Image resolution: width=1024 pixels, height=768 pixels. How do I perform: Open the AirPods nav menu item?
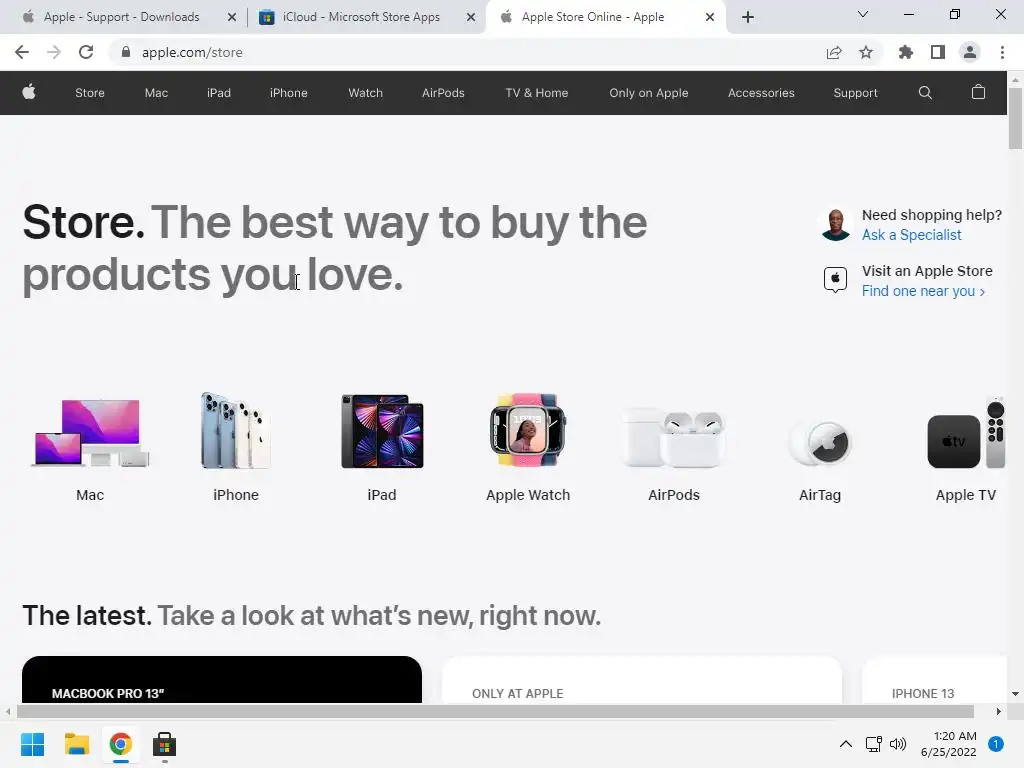pos(443,93)
